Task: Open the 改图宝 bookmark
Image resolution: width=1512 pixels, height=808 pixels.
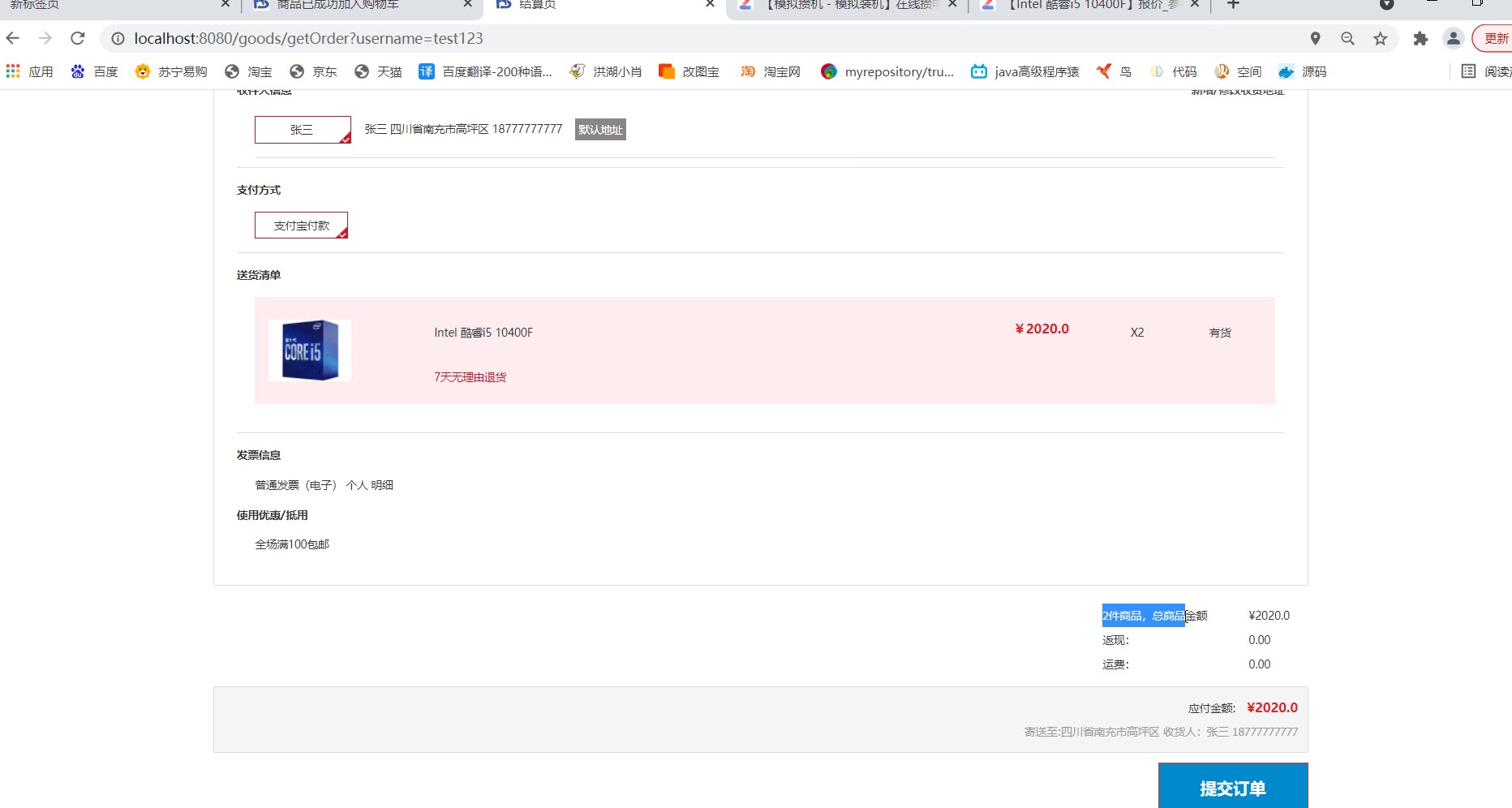Action: click(x=689, y=71)
